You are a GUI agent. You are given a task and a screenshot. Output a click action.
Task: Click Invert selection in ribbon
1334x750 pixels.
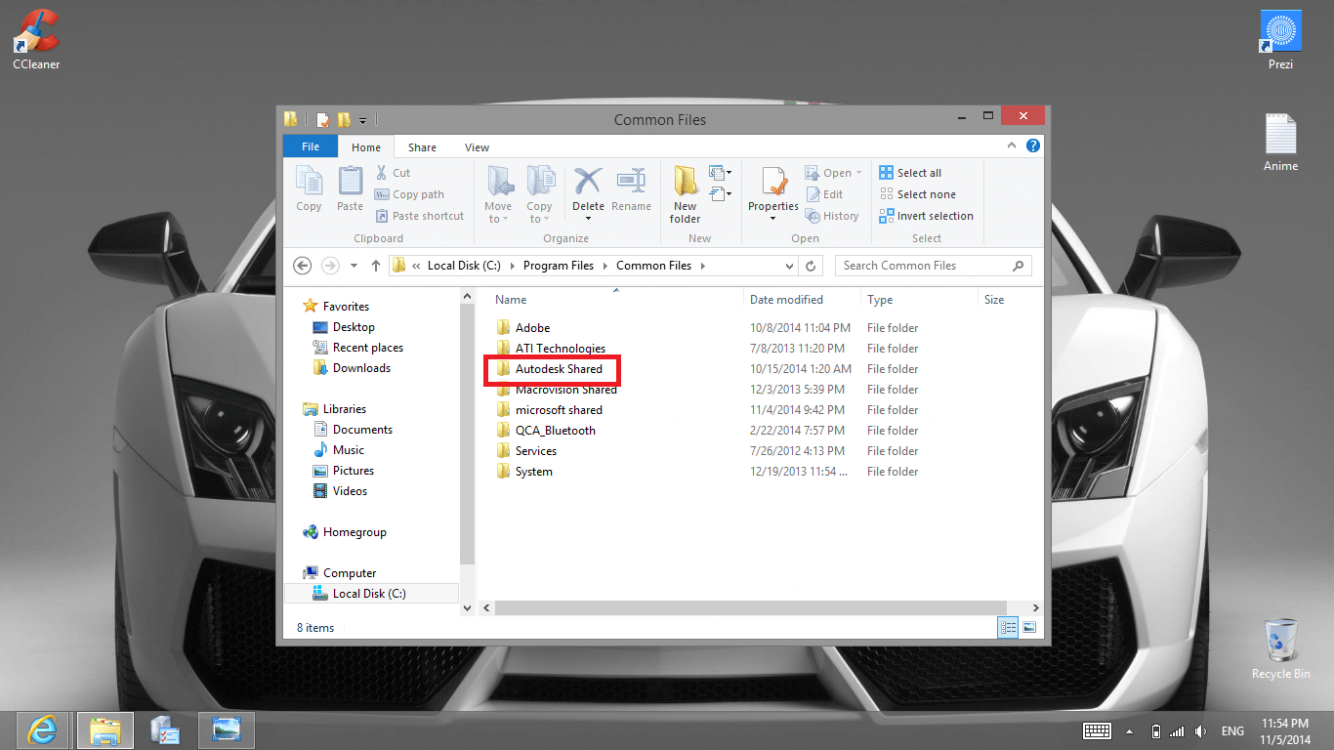(927, 216)
